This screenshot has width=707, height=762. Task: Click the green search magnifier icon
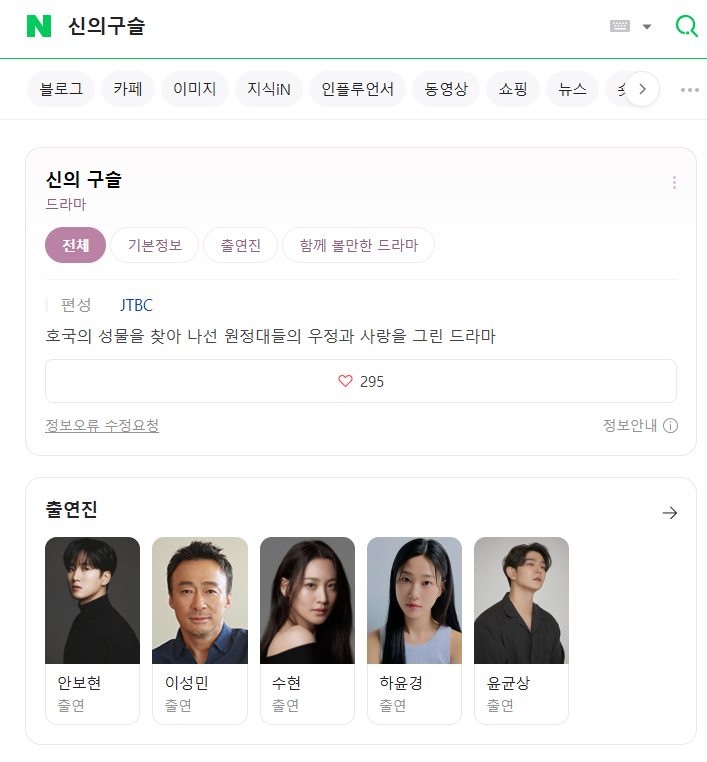click(687, 25)
